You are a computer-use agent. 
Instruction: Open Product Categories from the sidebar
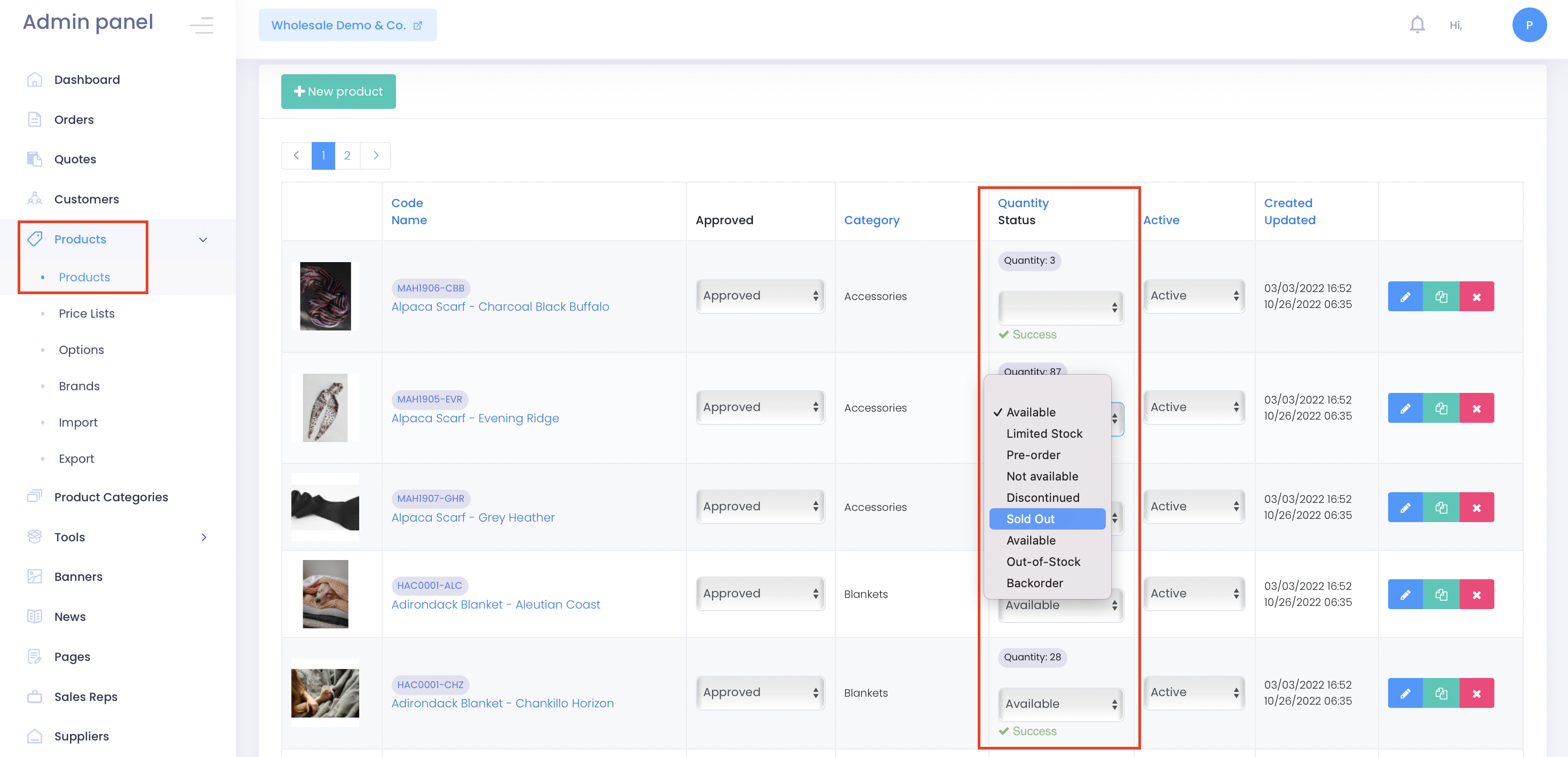(x=112, y=497)
